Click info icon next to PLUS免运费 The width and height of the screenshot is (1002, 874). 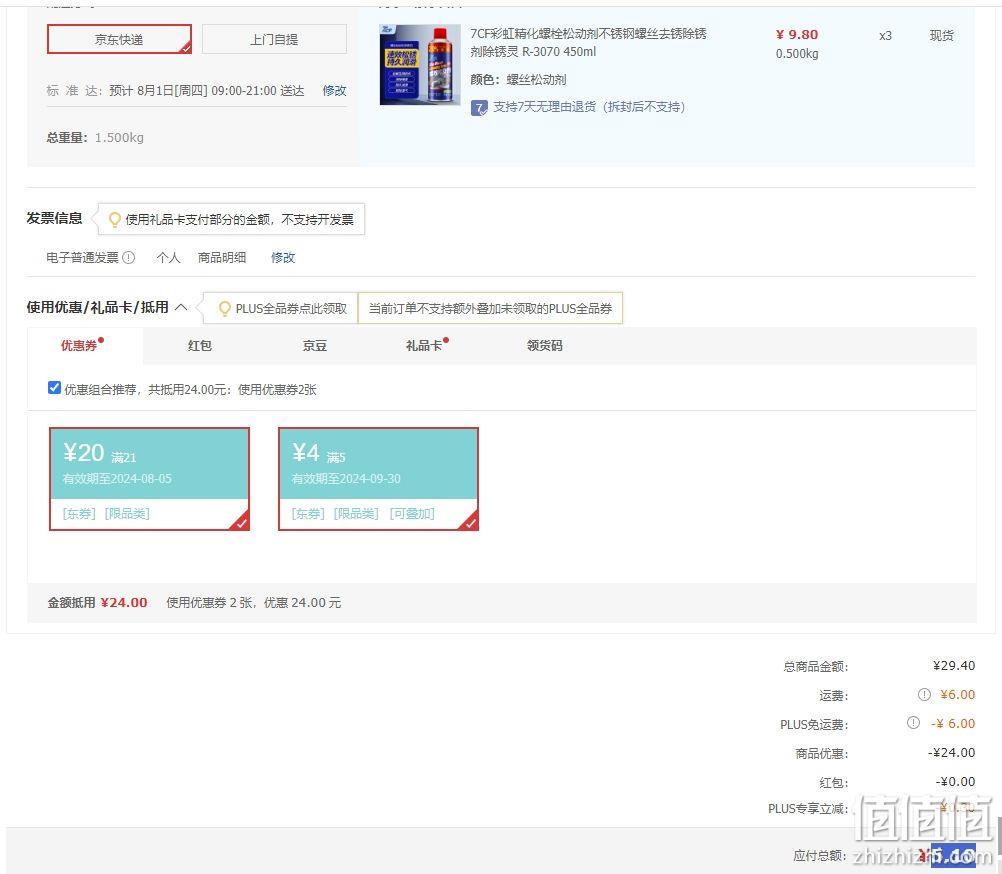[913, 723]
